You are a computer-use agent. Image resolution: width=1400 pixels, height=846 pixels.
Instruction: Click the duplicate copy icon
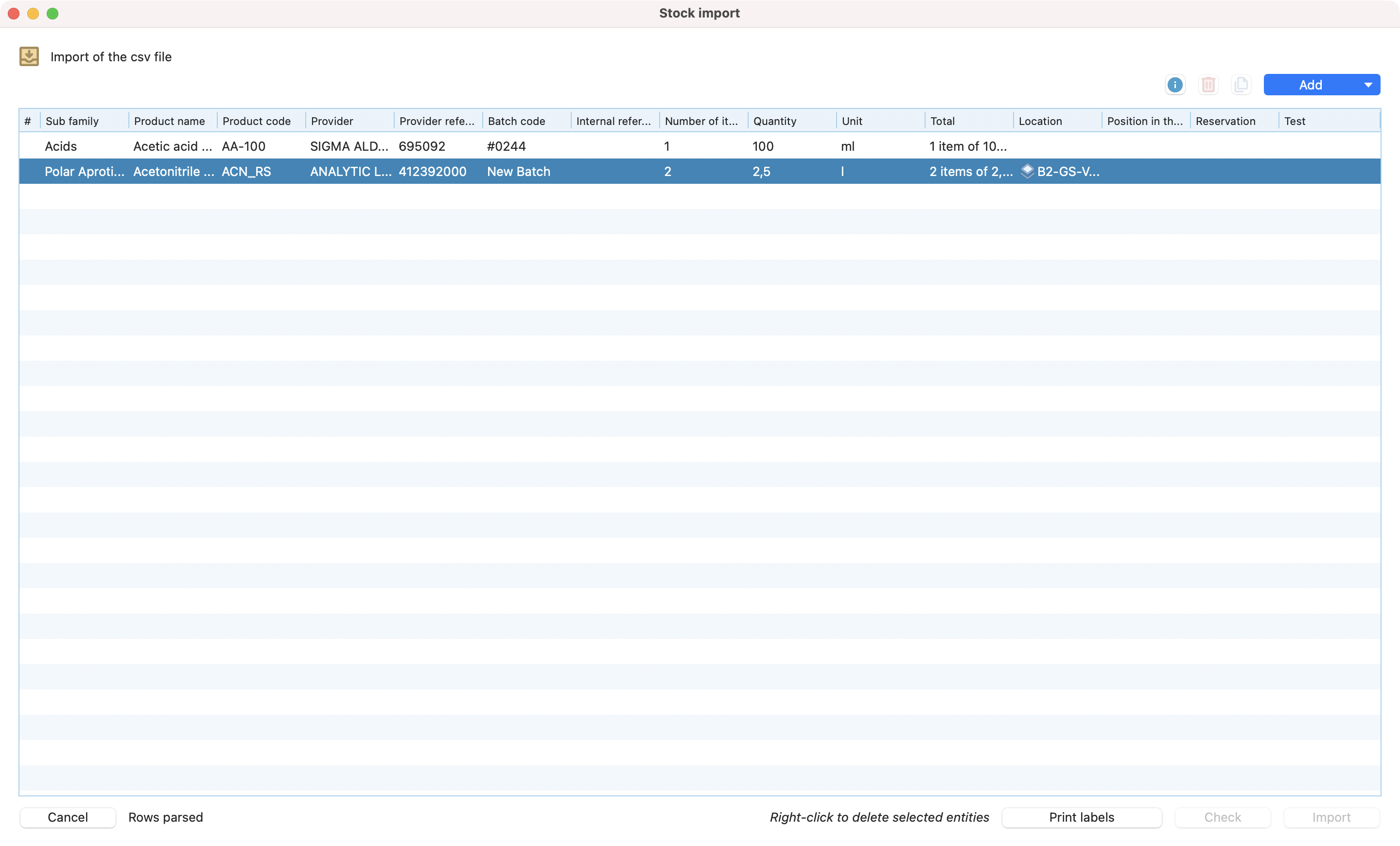click(x=1241, y=85)
